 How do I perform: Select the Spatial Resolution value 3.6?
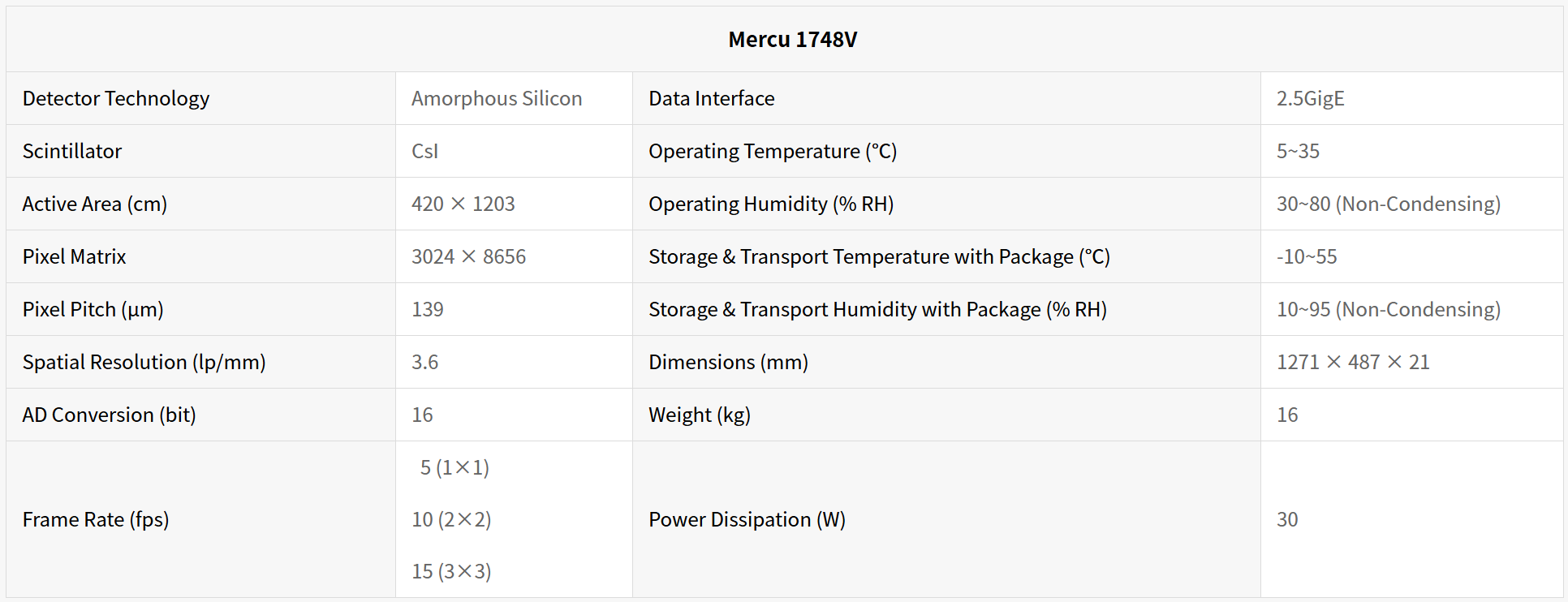click(x=424, y=363)
